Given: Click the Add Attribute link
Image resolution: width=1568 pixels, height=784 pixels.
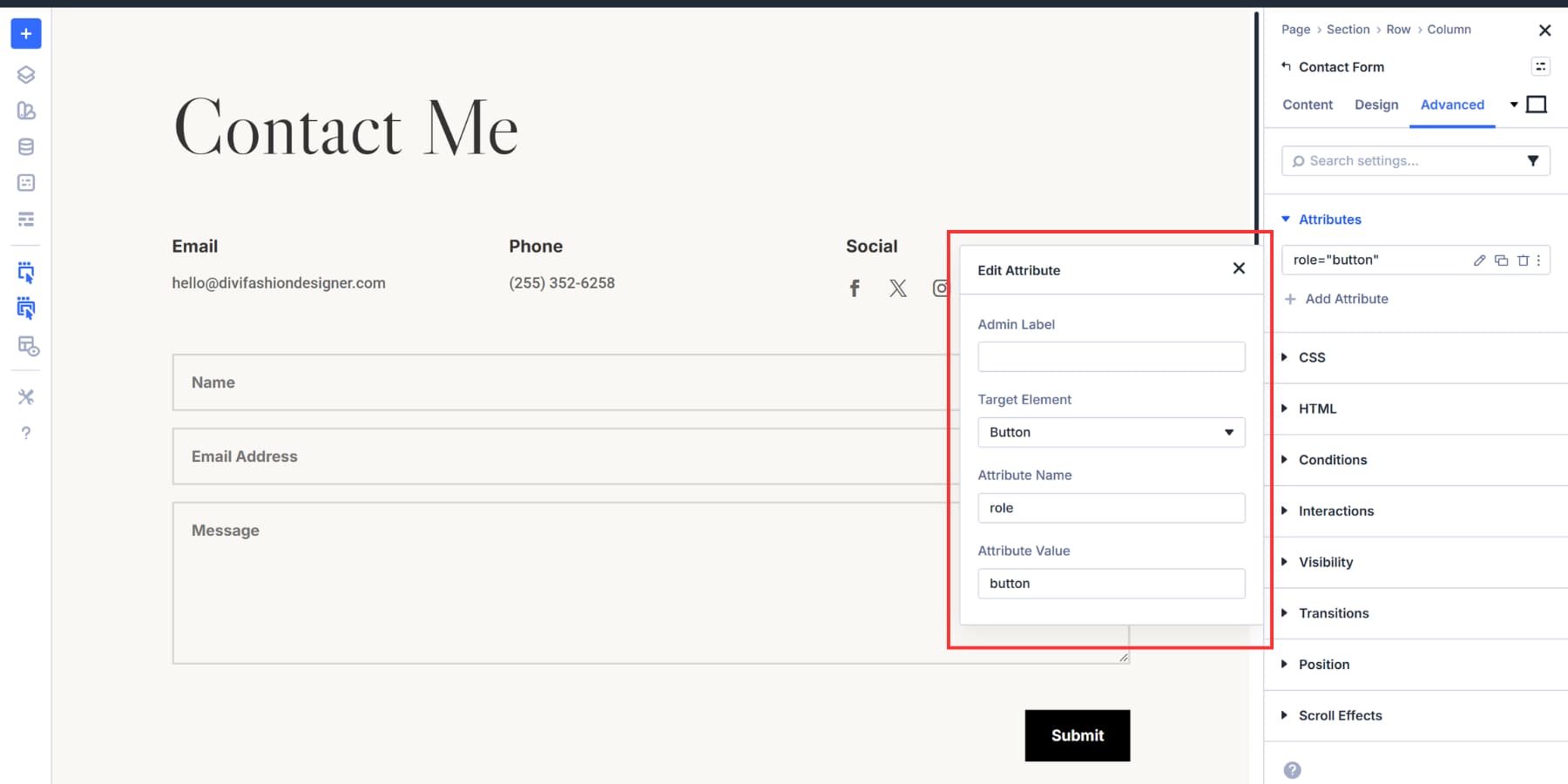Looking at the screenshot, I should 1337,299.
